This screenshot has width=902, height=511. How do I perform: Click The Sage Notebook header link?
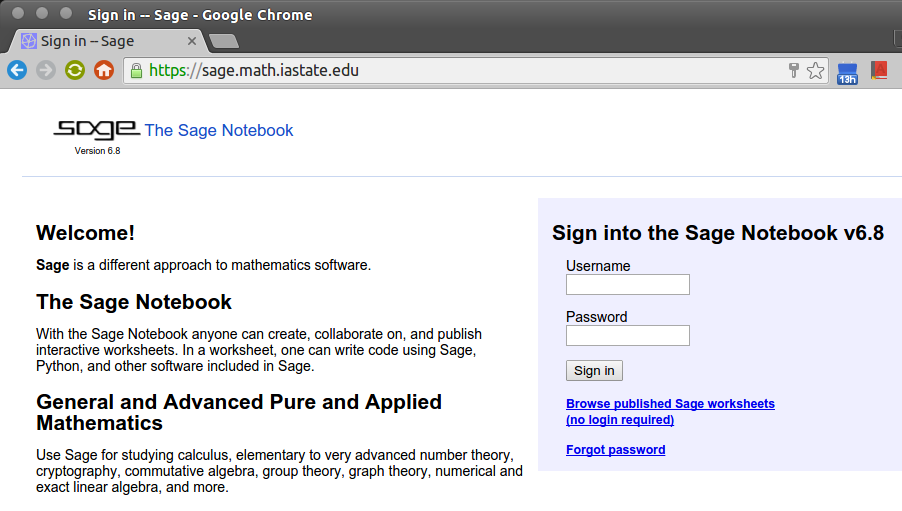(x=219, y=130)
